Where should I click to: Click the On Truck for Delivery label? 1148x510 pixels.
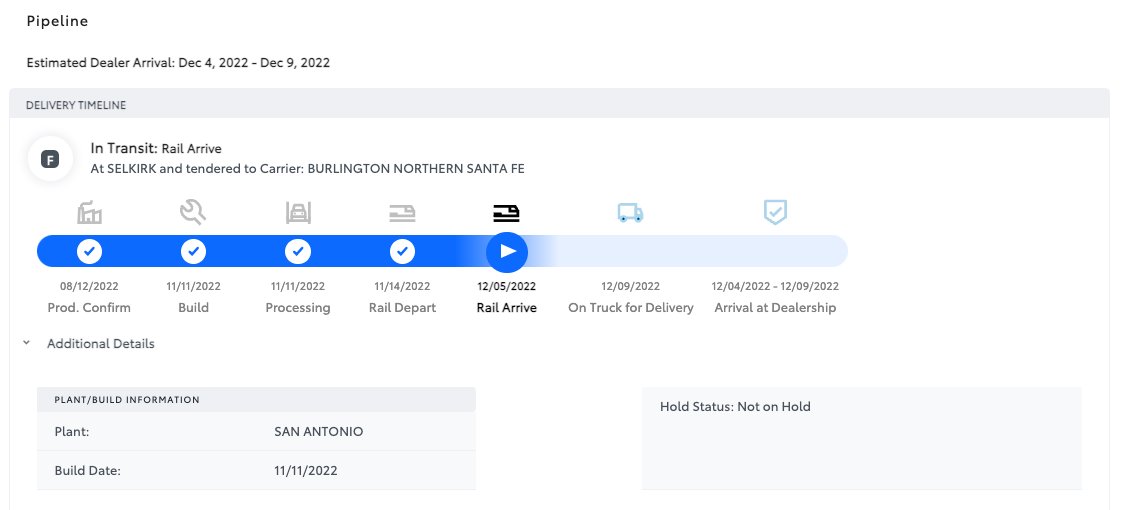pyautogui.click(x=630, y=308)
